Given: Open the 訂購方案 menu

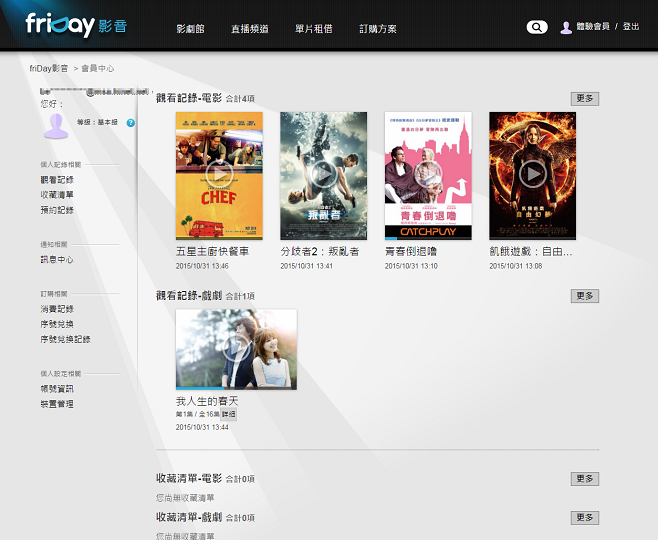Looking at the screenshot, I should [378, 29].
